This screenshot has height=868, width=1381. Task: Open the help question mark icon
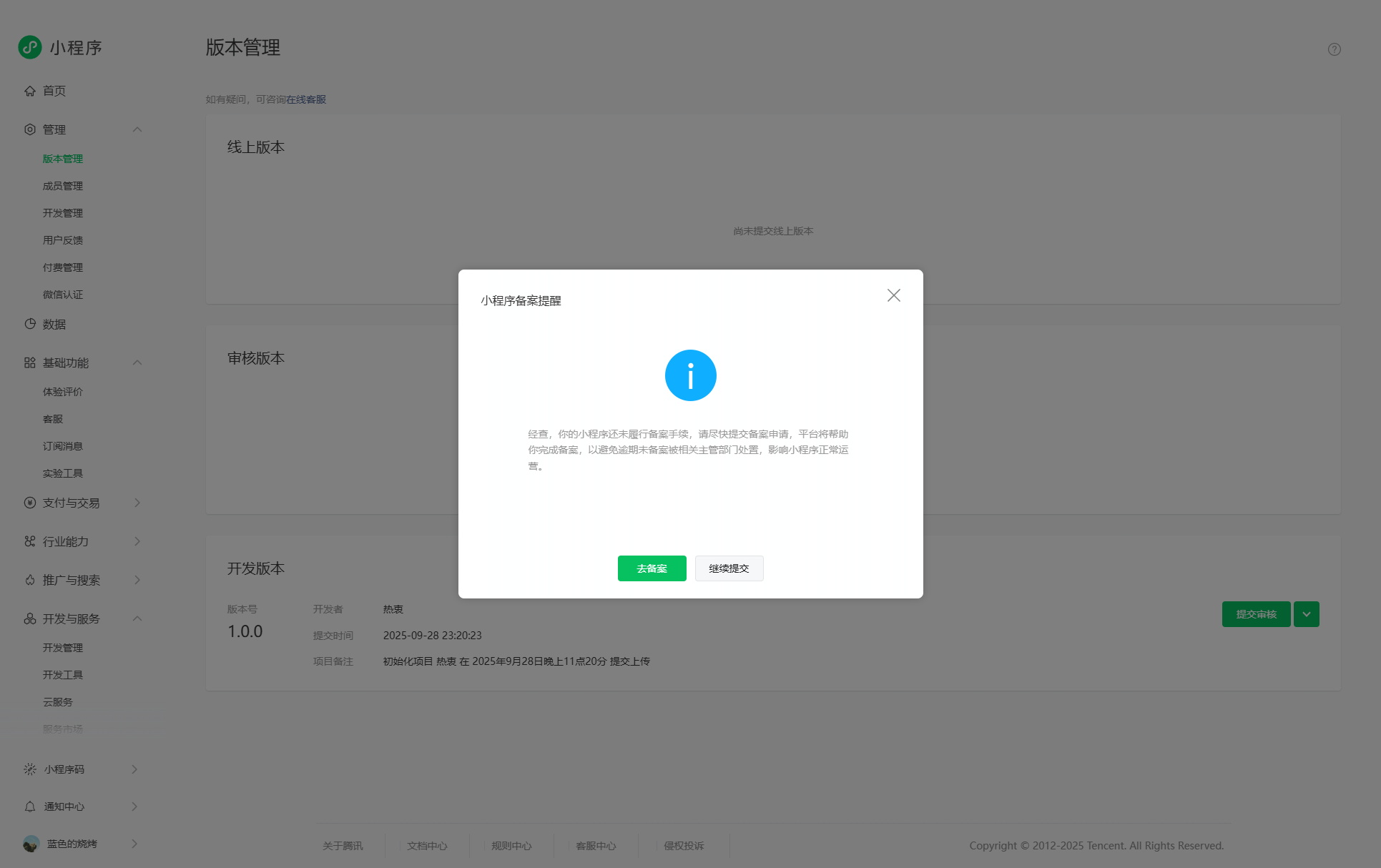click(1335, 49)
